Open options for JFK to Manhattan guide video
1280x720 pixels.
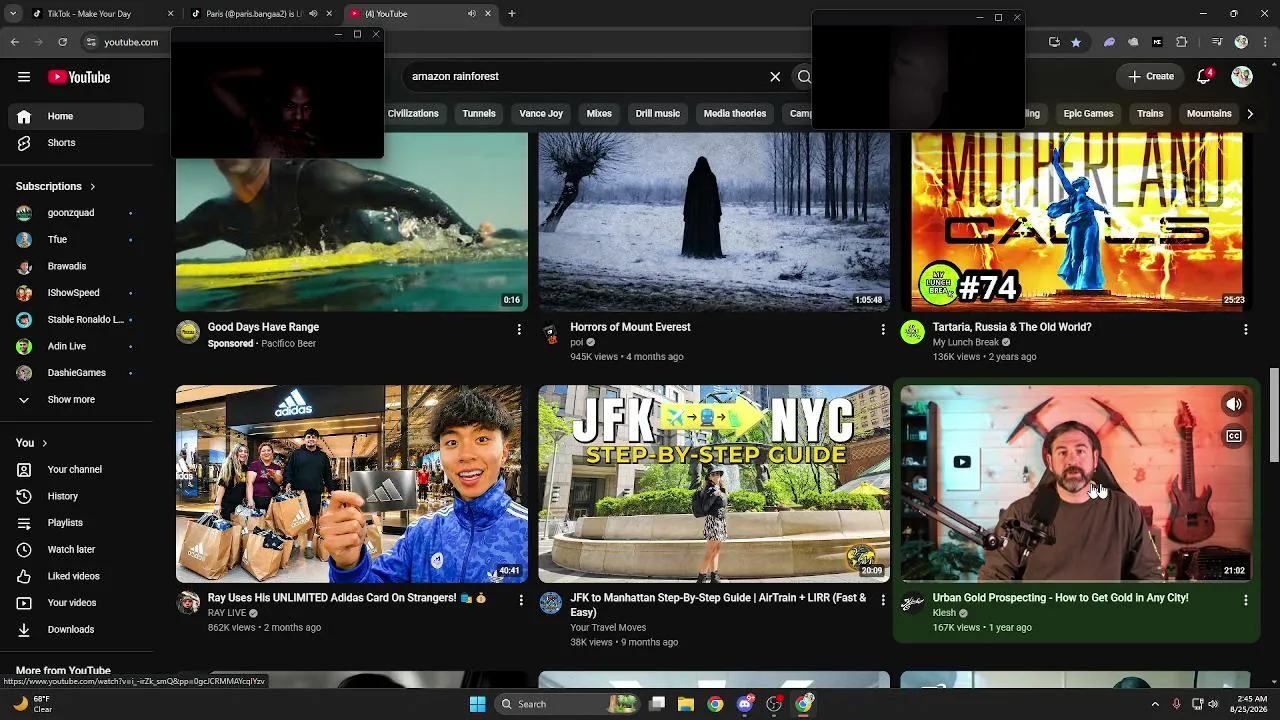tap(882, 600)
